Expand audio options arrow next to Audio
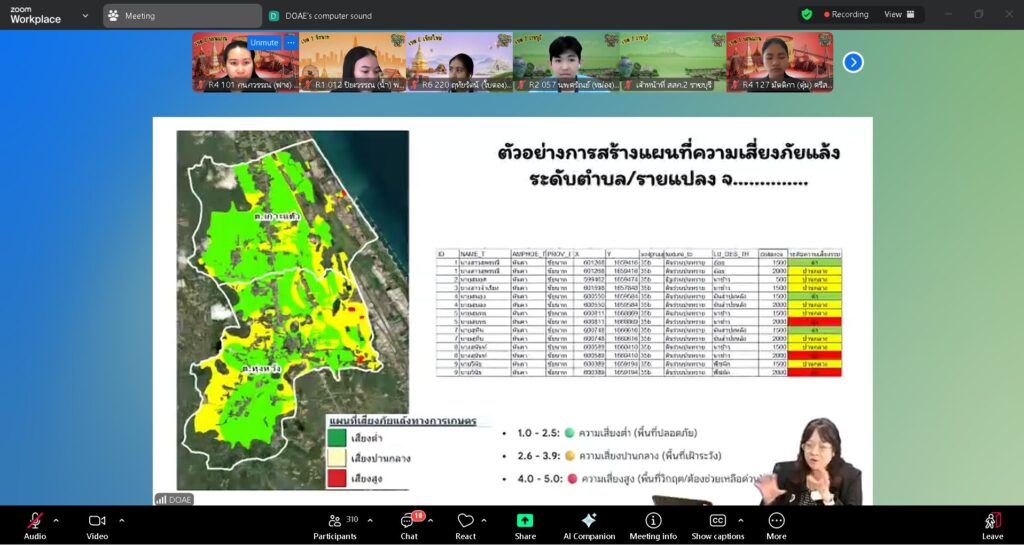The height and width of the screenshot is (545, 1024). (56, 520)
